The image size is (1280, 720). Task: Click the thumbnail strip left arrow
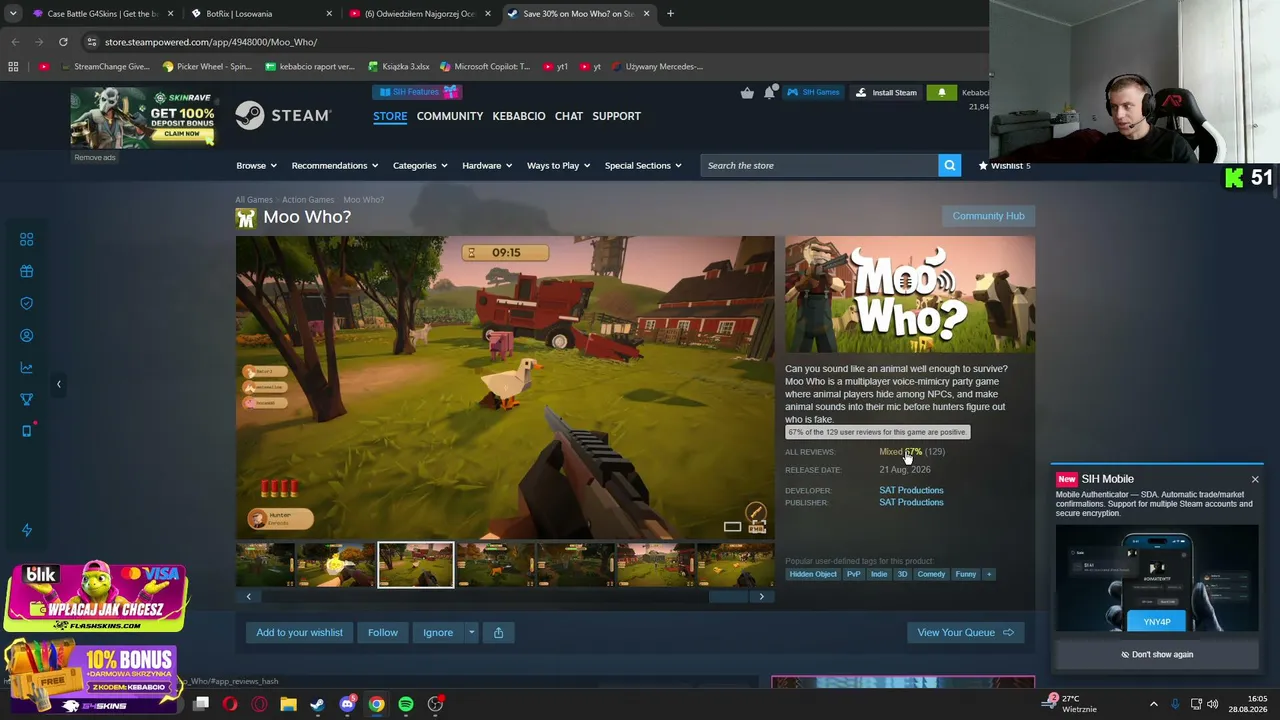coord(249,596)
